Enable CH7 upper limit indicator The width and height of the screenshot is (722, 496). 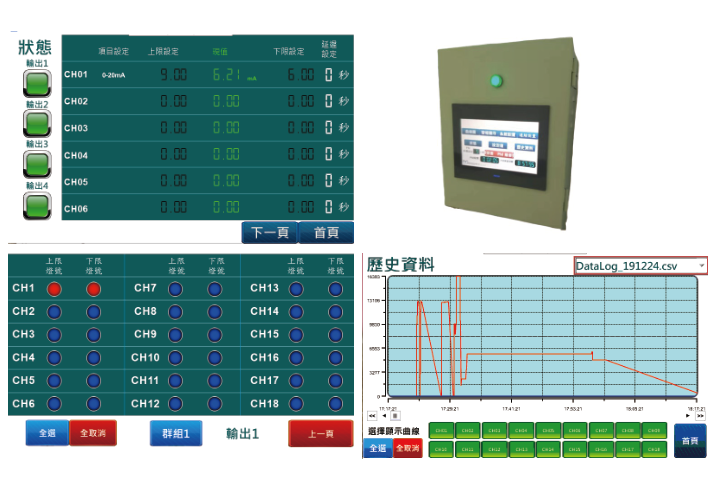coord(176,289)
